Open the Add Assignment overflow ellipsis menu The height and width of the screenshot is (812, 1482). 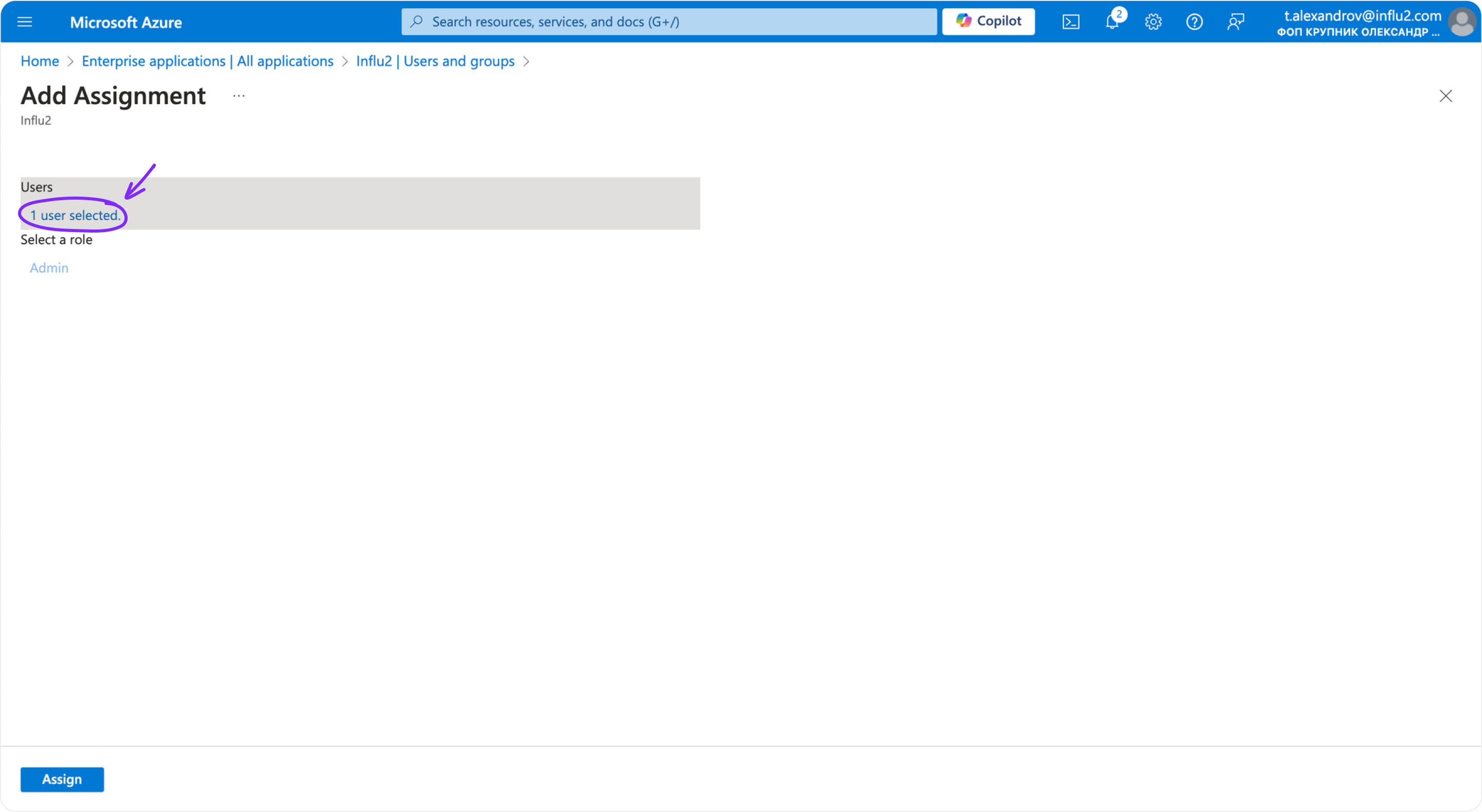point(238,96)
